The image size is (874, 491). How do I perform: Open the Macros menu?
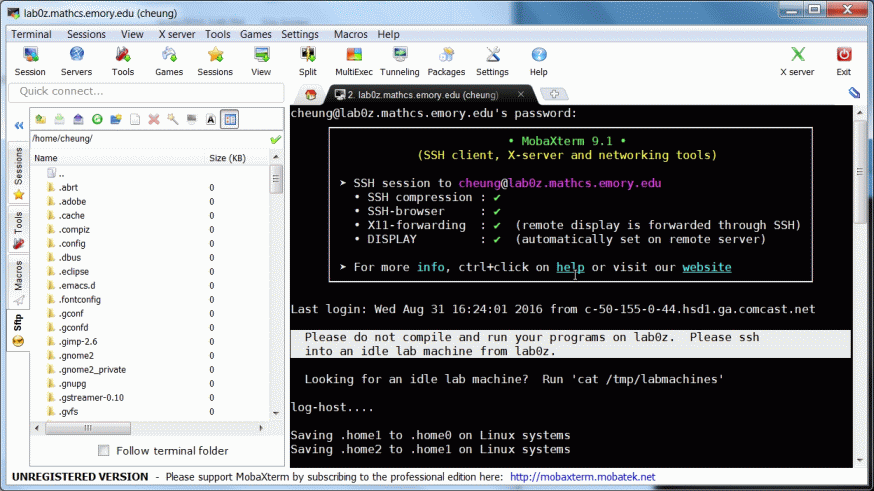click(351, 34)
